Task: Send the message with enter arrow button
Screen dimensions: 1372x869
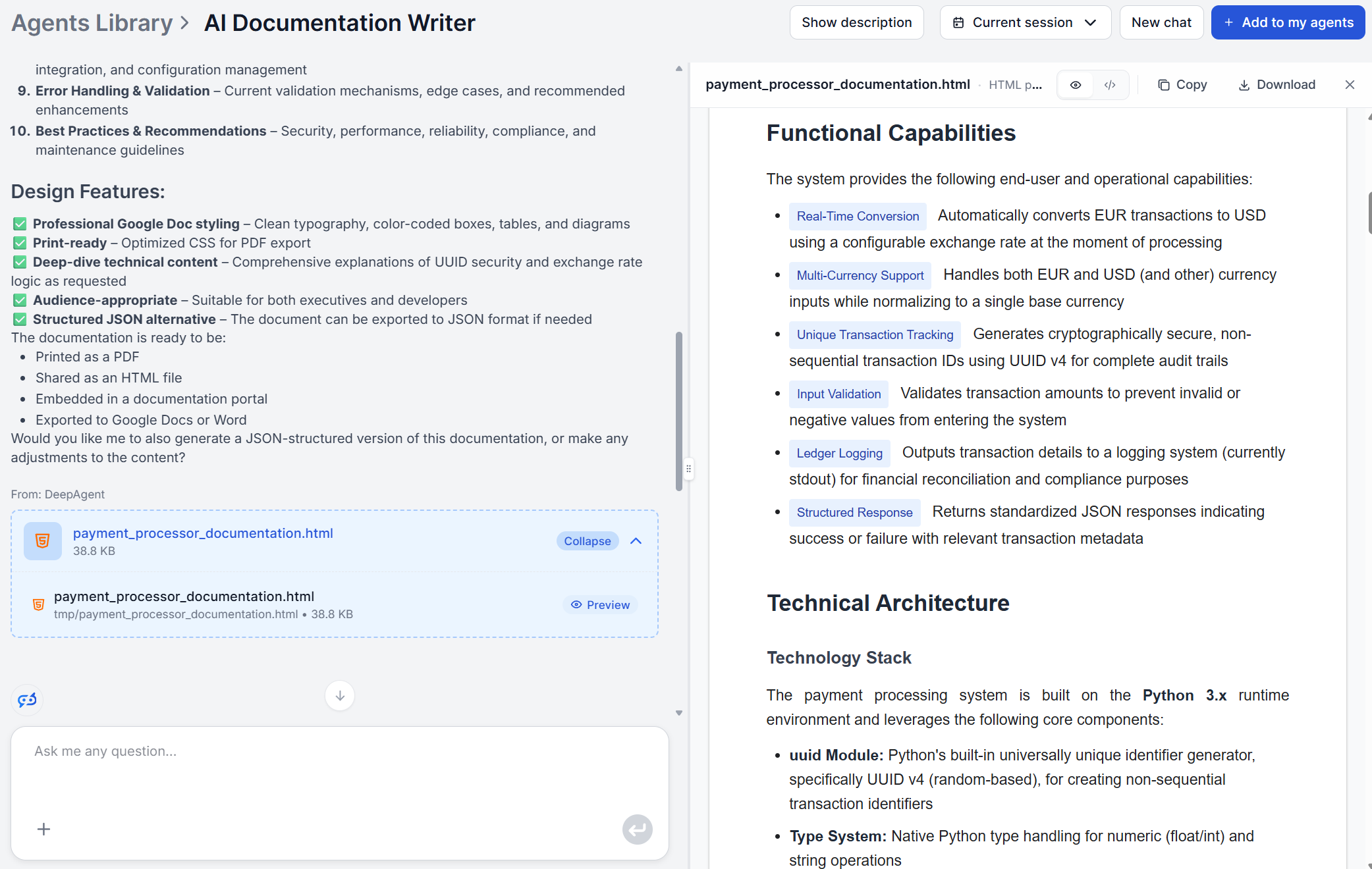Action: [x=638, y=829]
